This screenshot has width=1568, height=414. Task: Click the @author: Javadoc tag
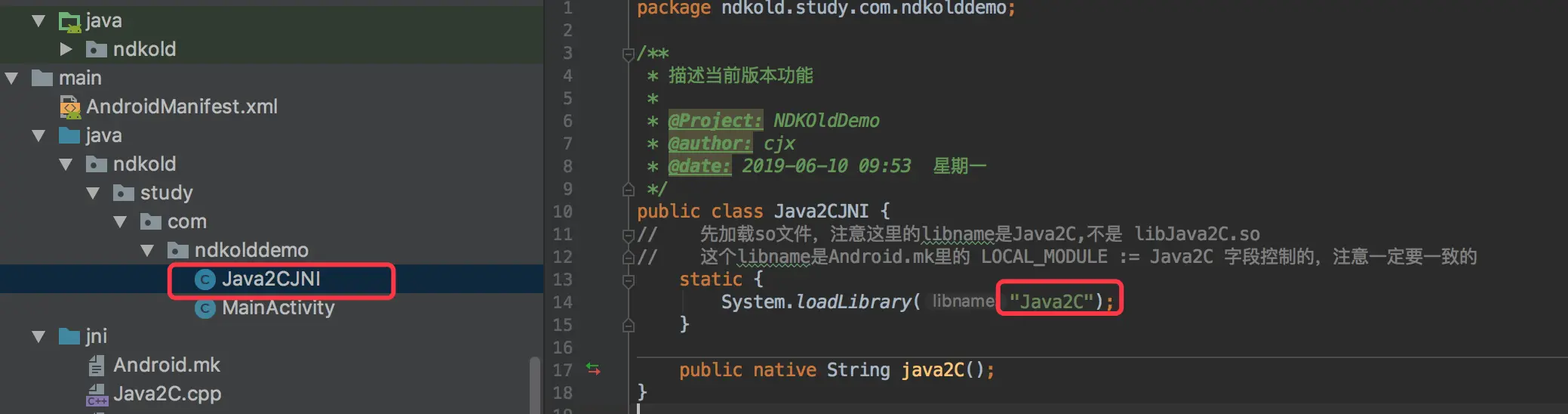[x=710, y=144]
